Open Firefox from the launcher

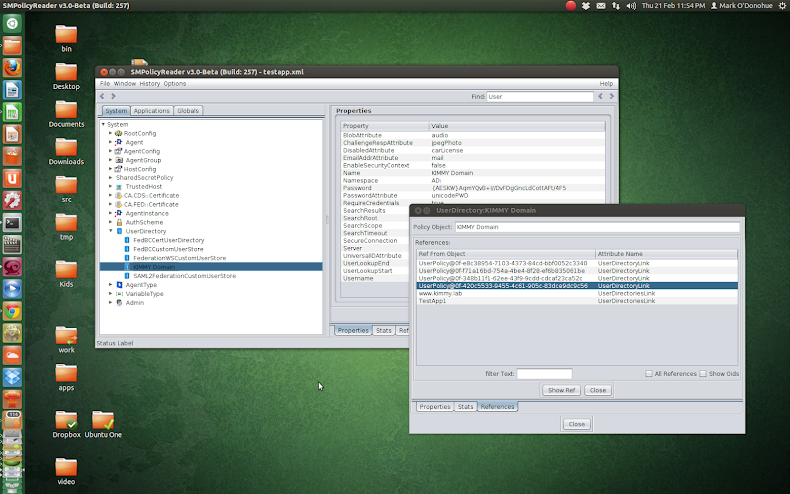pos(12,67)
